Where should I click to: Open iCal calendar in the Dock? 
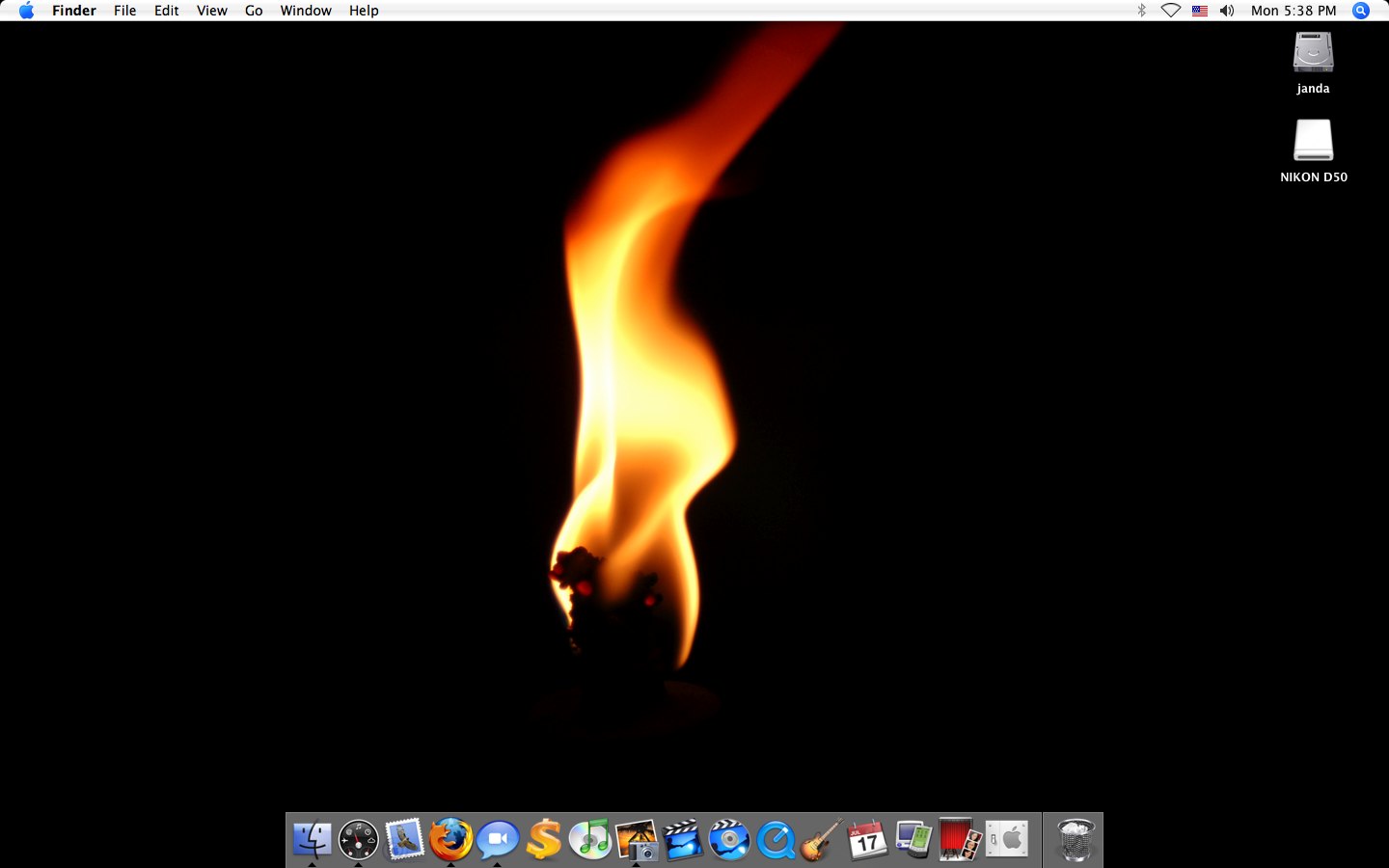pyautogui.click(x=868, y=839)
